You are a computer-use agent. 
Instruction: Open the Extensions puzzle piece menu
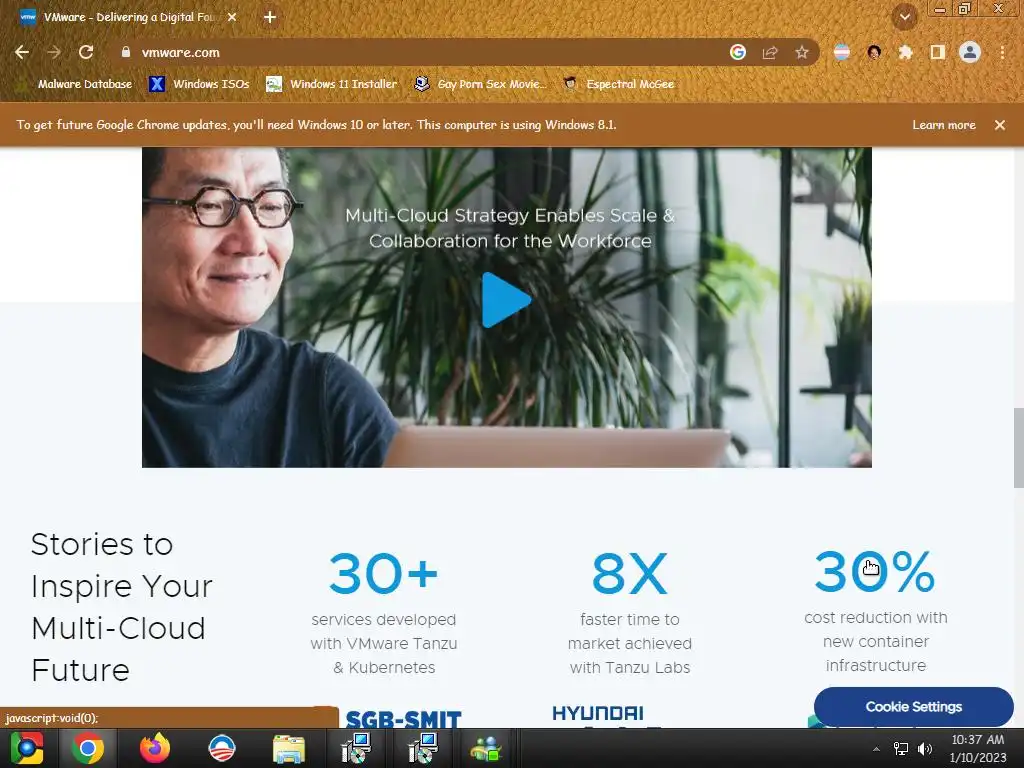(905, 52)
